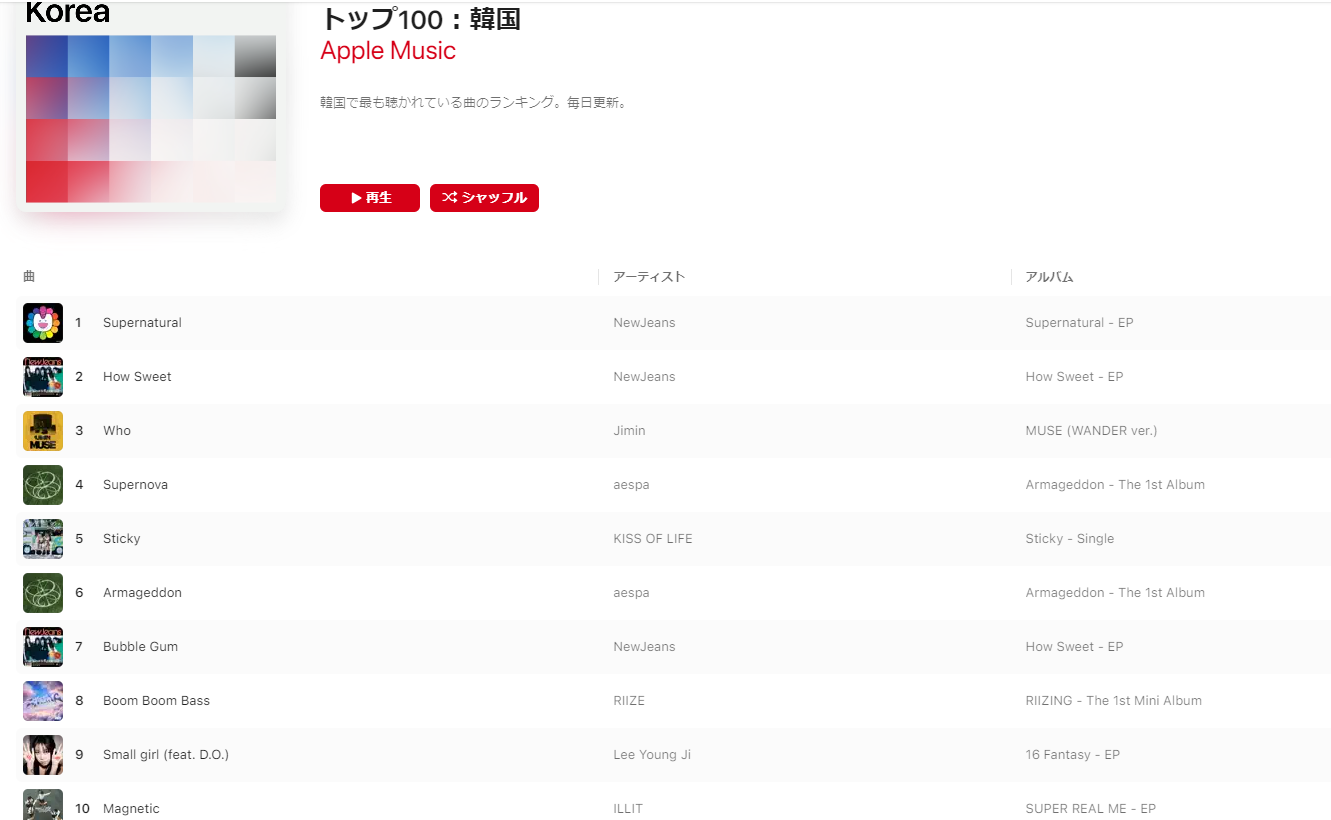Open album How Sweet - EP in Bubble Gum row
Viewport: 1331px width, 820px height.
click(x=1074, y=647)
